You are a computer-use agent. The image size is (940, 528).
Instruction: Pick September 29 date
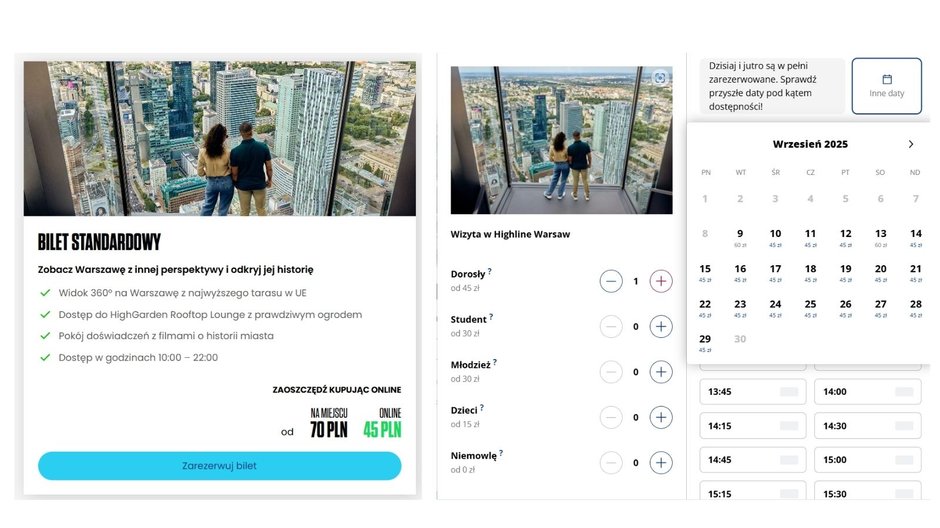705,342
